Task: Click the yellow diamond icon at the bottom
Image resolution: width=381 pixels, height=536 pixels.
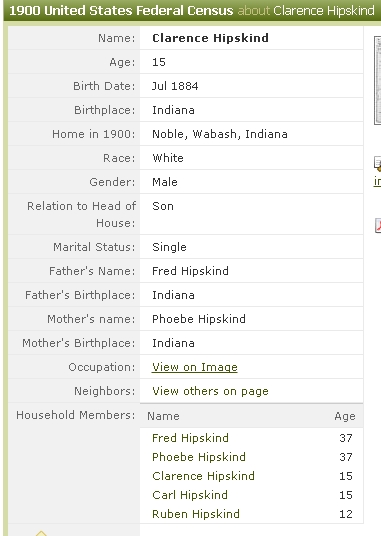Action: click(41, 533)
